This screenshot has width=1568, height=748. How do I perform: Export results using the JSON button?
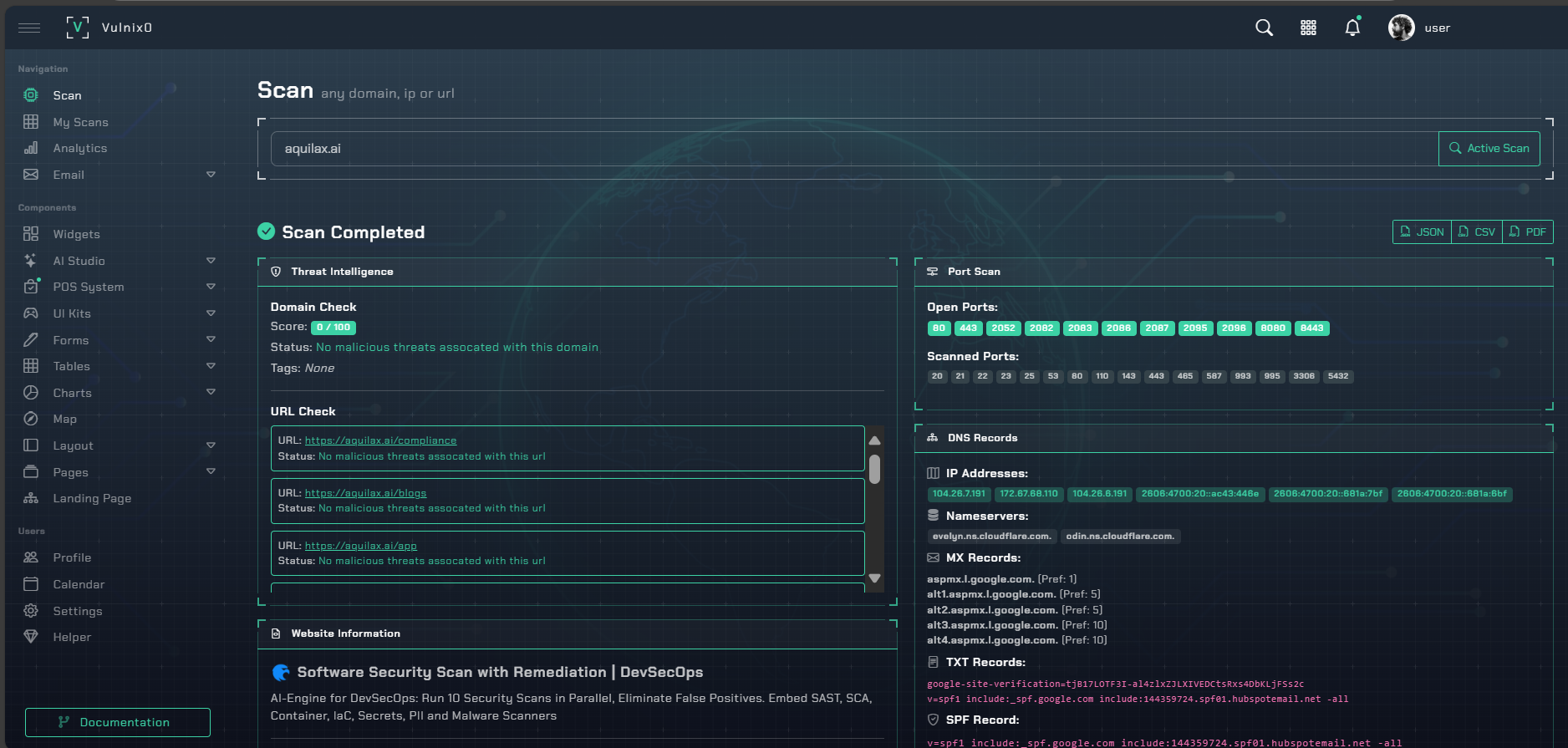point(1422,232)
